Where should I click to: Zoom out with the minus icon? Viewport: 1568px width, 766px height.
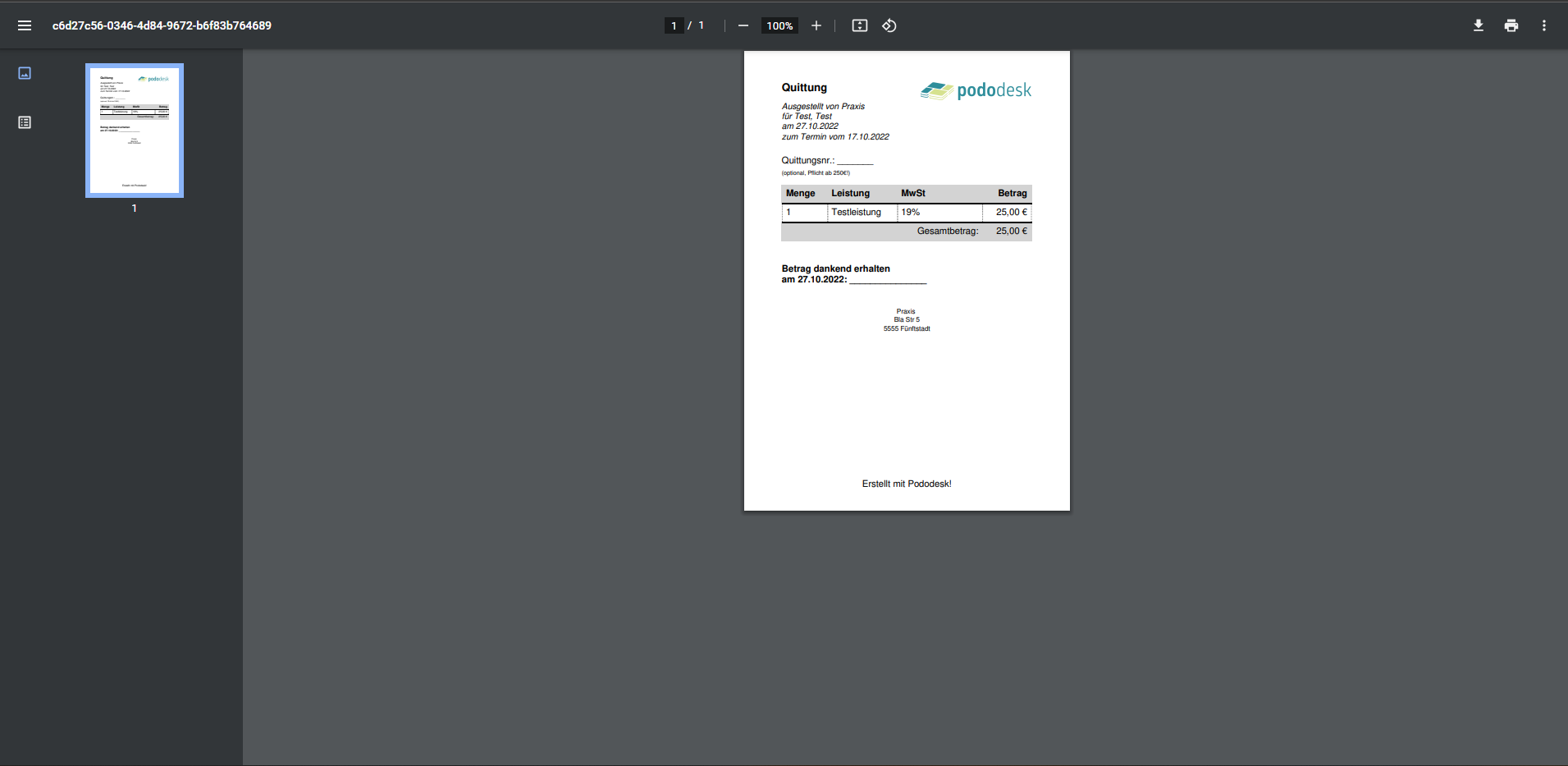tap(743, 25)
